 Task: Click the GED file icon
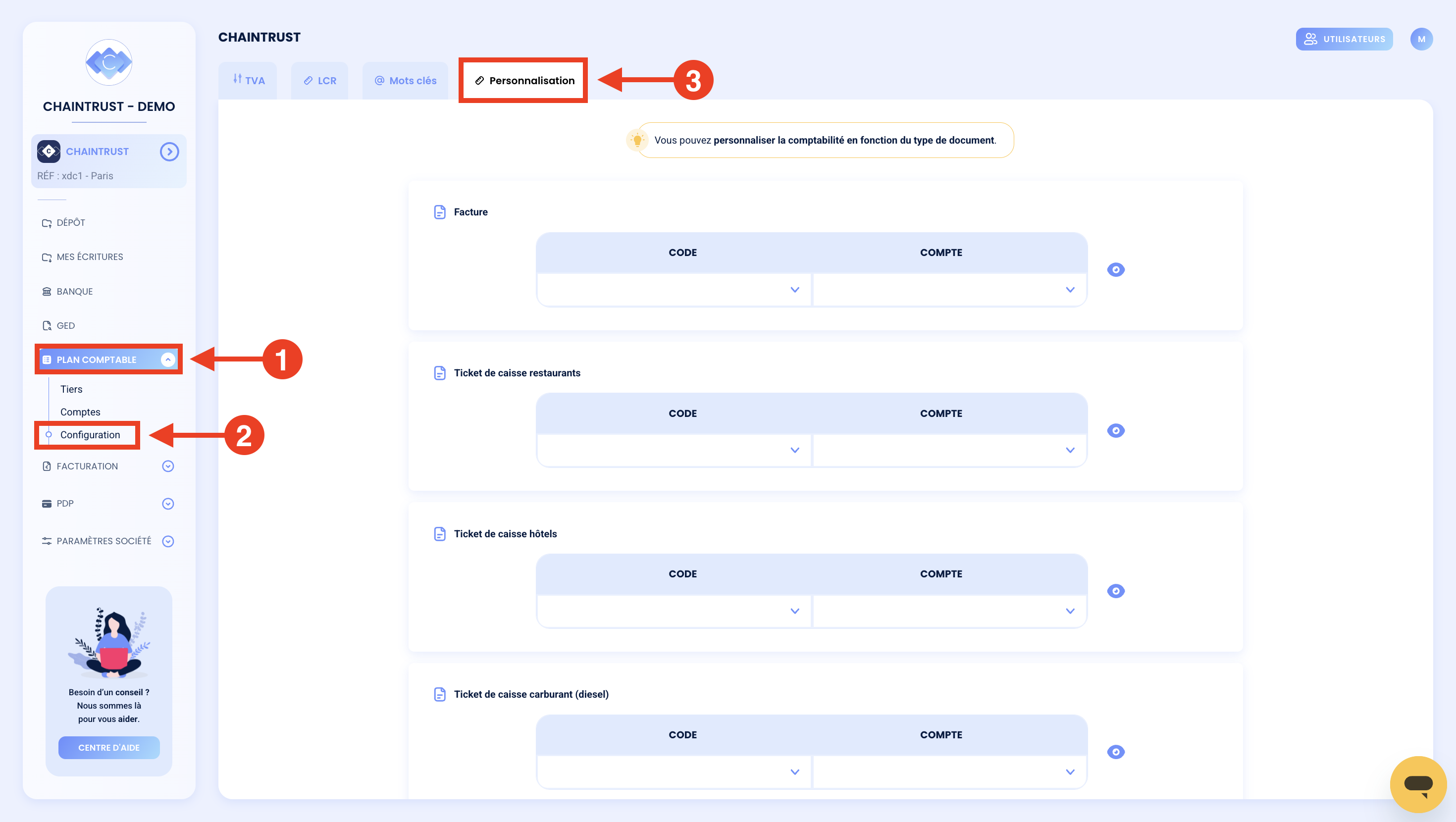coord(47,326)
